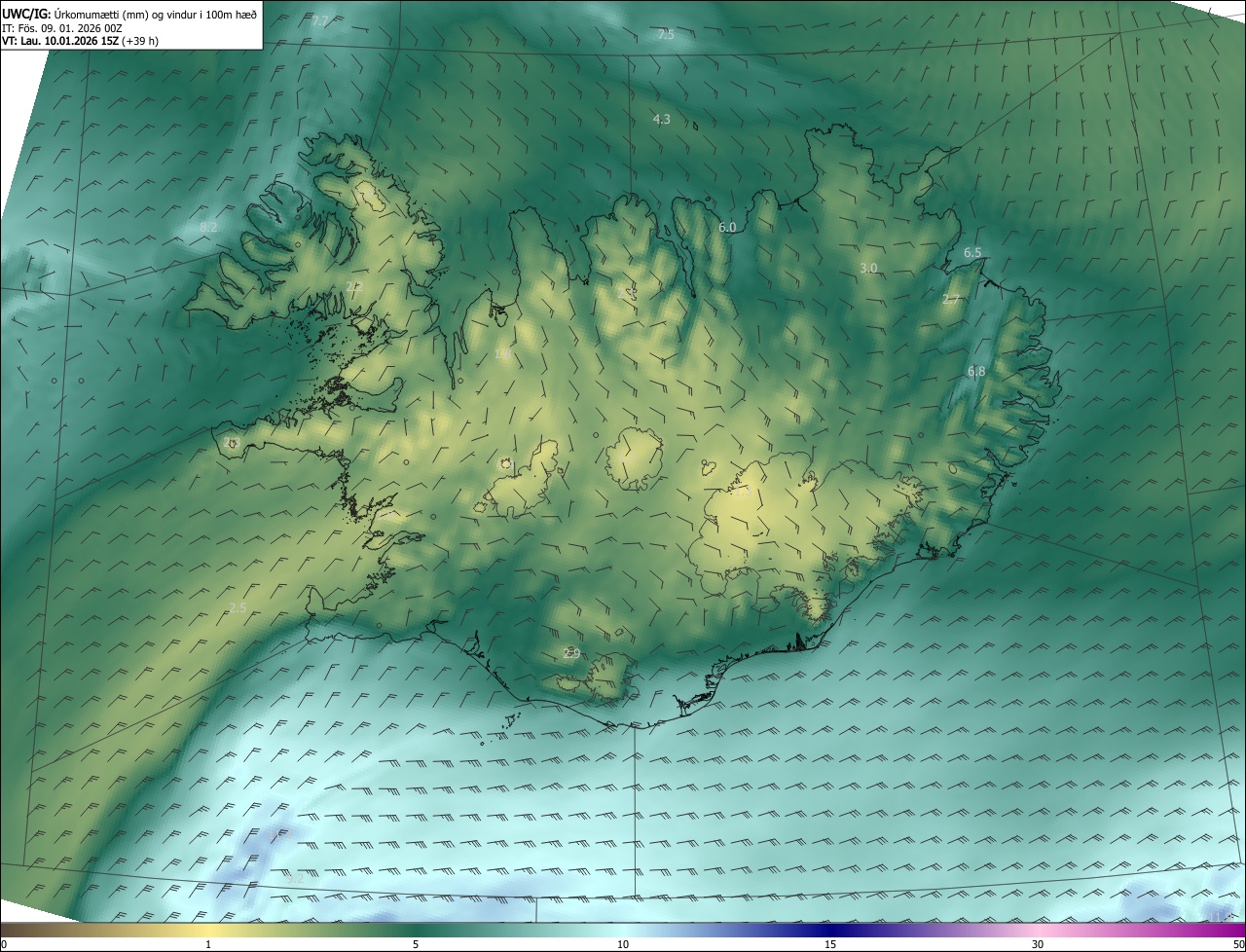Click the color scale at the 10 tick
Image resolution: width=1246 pixels, height=952 pixels.
click(623, 932)
